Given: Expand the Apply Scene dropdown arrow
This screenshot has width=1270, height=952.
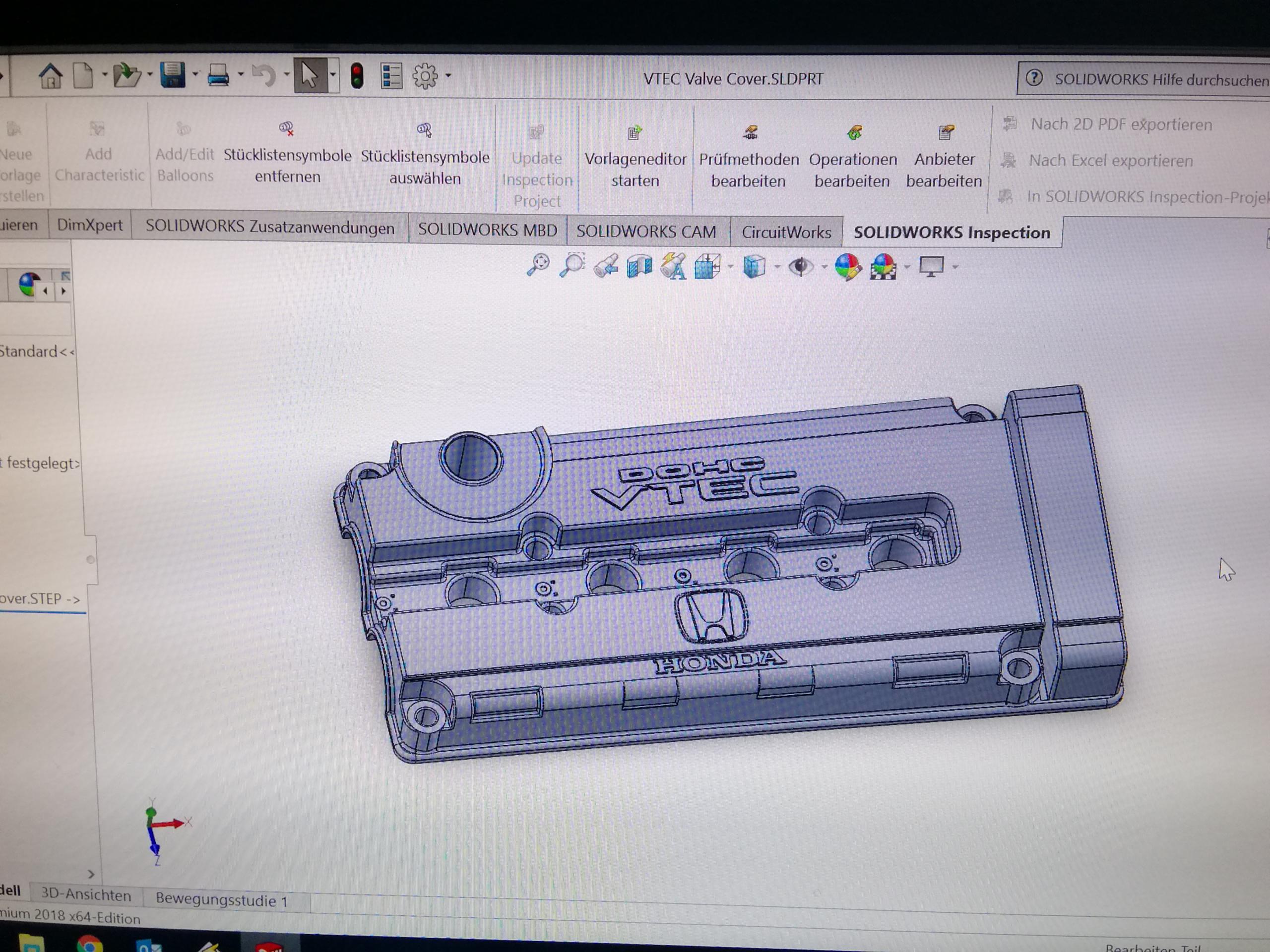Looking at the screenshot, I should click(906, 267).
